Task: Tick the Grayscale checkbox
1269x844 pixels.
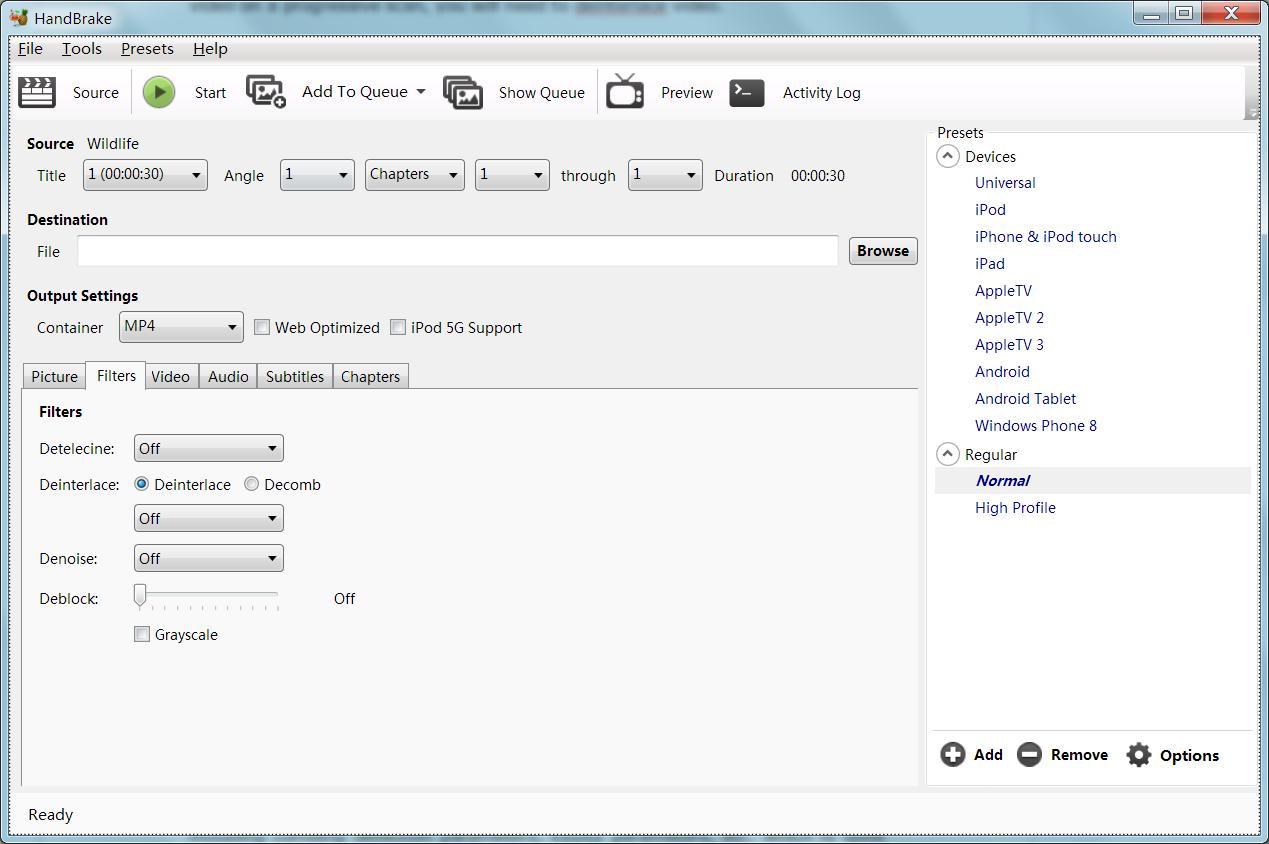Action: pos(142,634)
